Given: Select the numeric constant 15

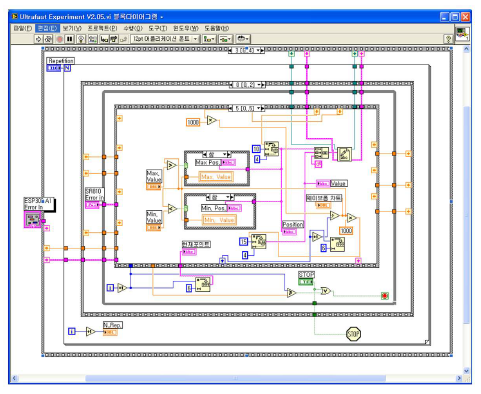Looking at the screenshot, I should pyautogui.click(x=244, y=241).
